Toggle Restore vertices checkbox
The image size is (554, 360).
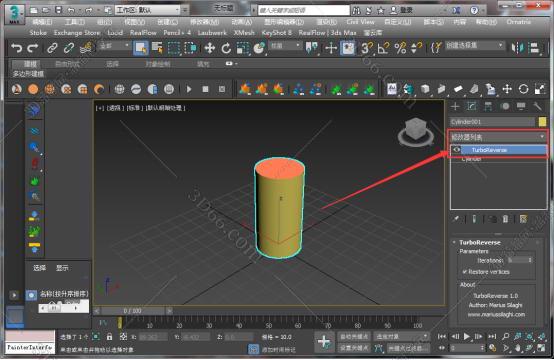[x=465, y=272]
